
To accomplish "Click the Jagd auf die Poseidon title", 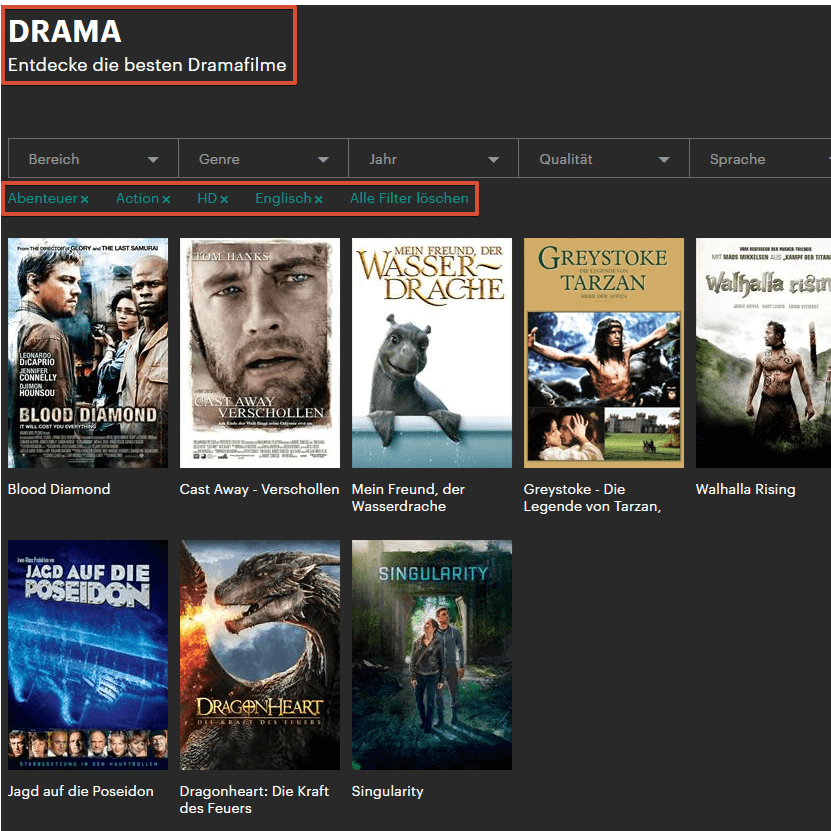I will (x=81, y=791).
